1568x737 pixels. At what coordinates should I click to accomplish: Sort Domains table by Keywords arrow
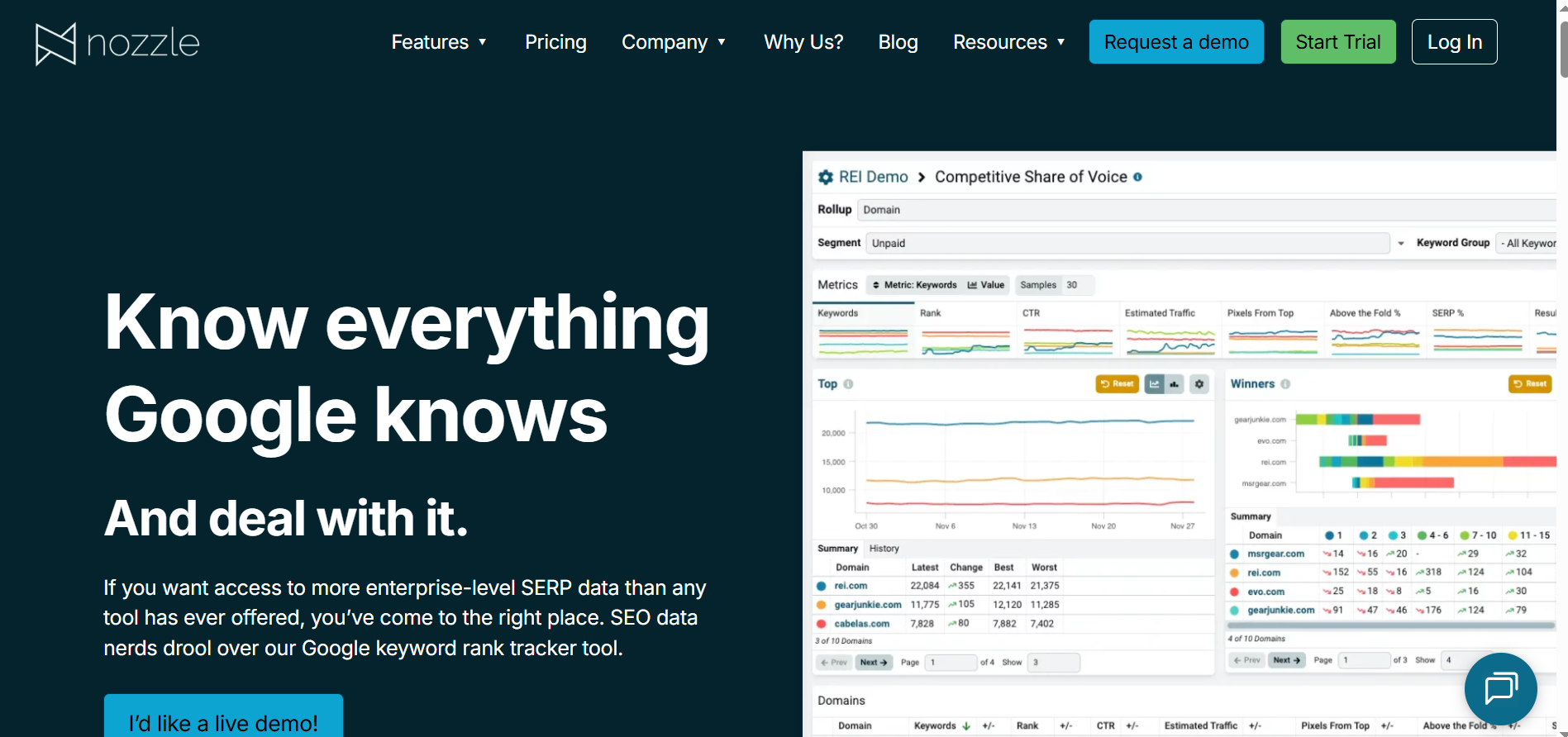click(x=965, y=726)
